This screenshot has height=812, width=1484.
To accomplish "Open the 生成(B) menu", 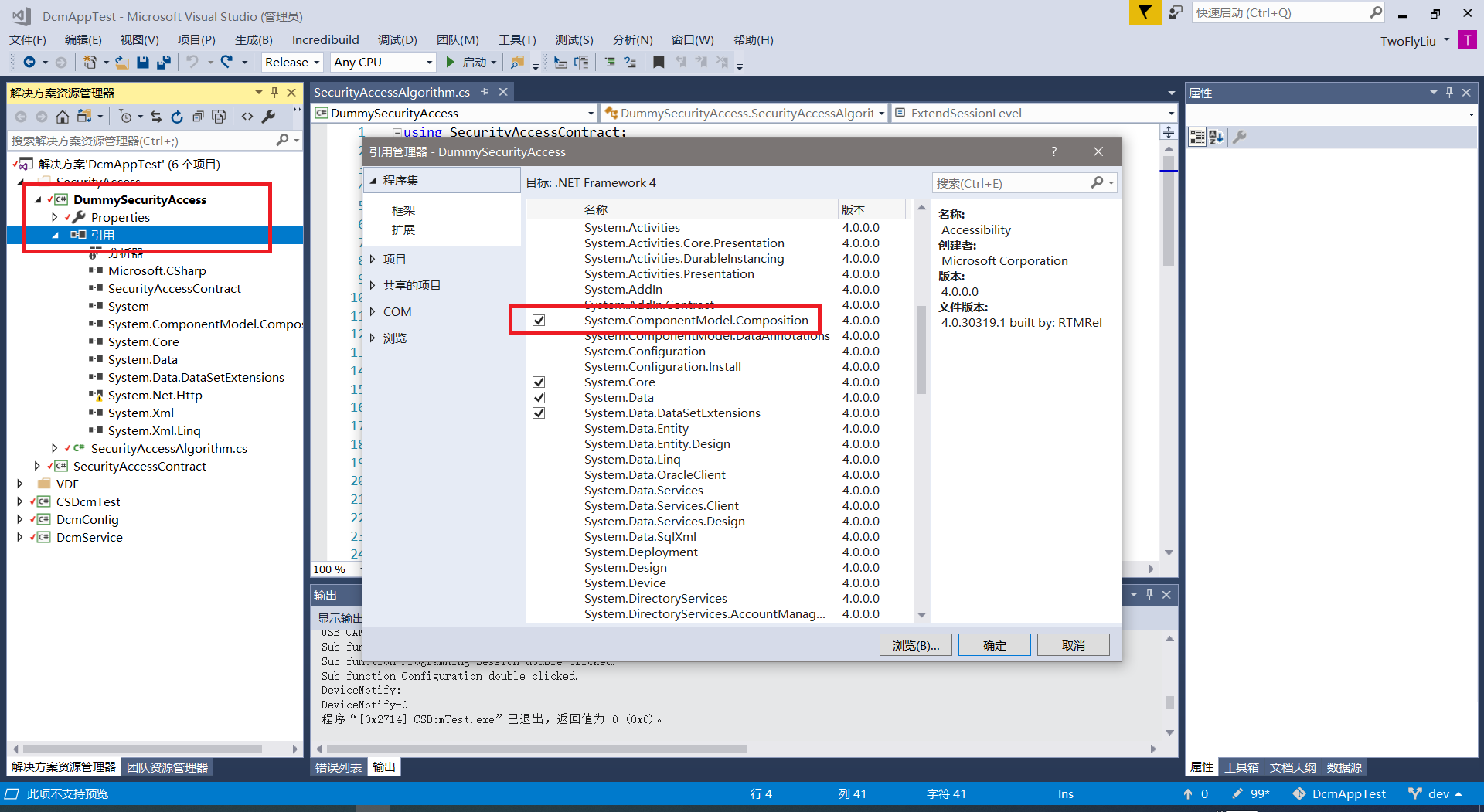I will (x=254, y=40).
